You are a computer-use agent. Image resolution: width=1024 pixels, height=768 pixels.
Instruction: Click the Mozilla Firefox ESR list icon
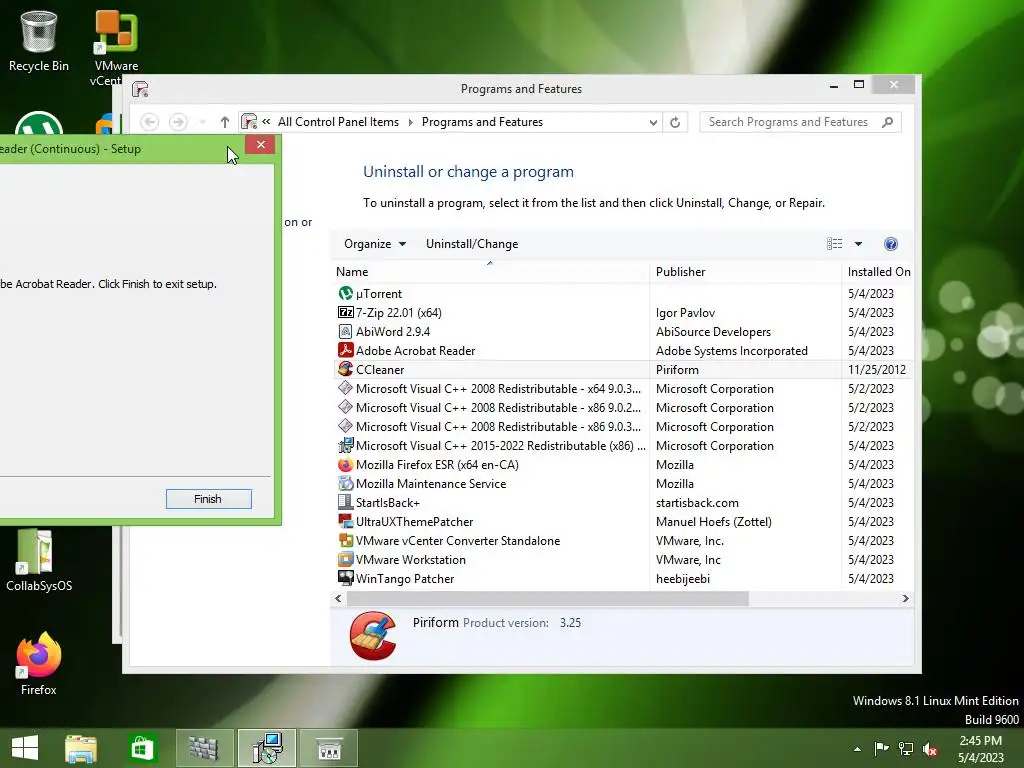click(345, 465)
